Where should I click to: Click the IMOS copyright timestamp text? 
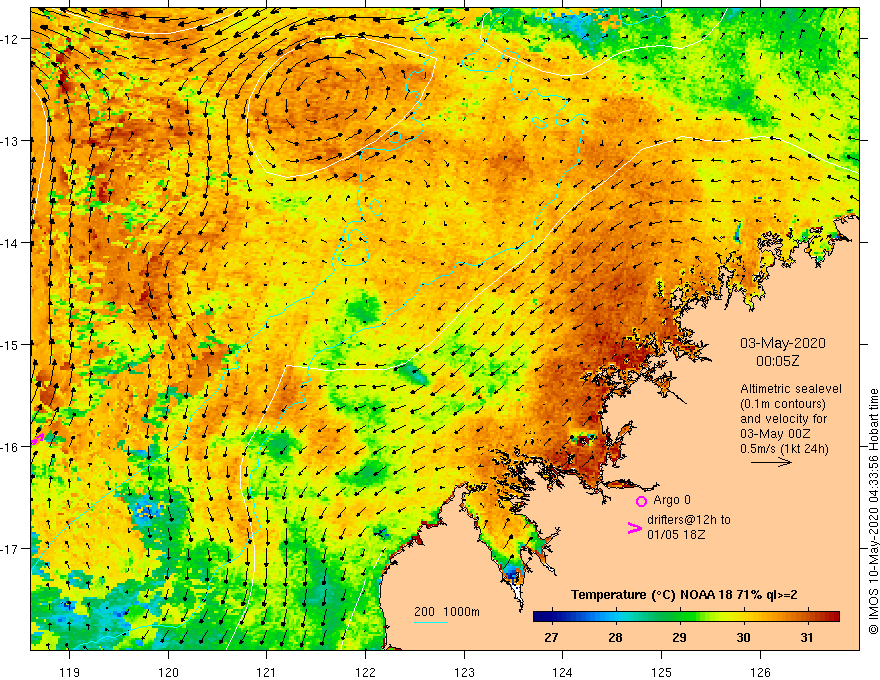pyautogui.click(x=873, y=512)
